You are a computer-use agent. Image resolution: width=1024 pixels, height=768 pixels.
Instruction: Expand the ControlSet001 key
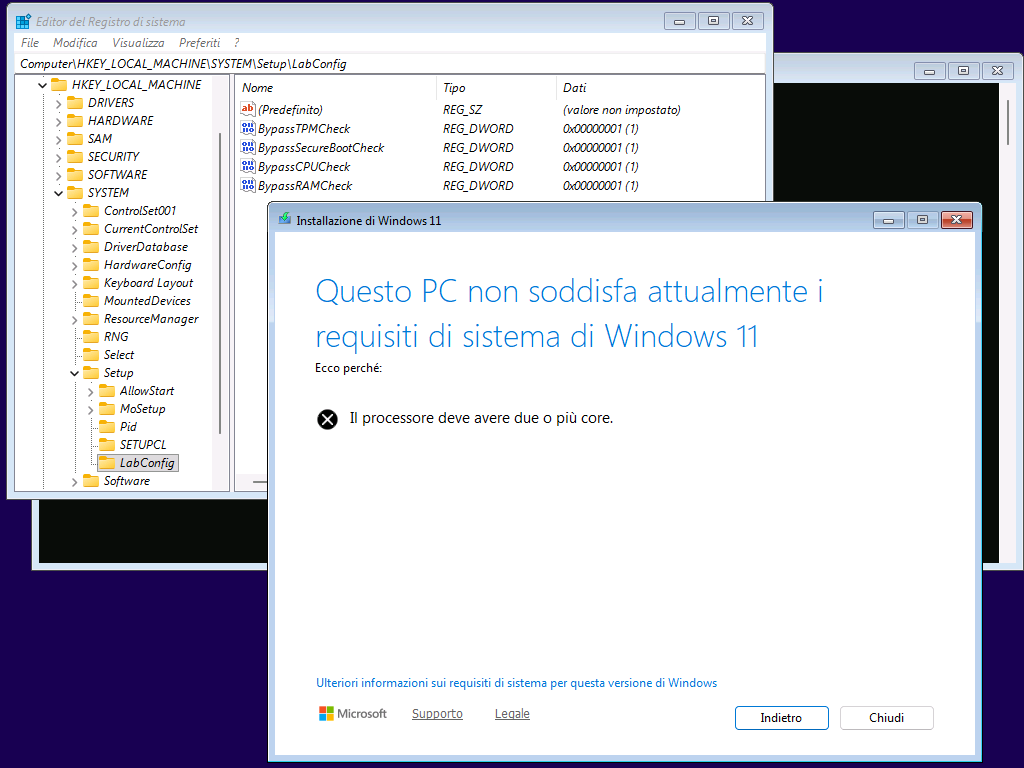75,211
